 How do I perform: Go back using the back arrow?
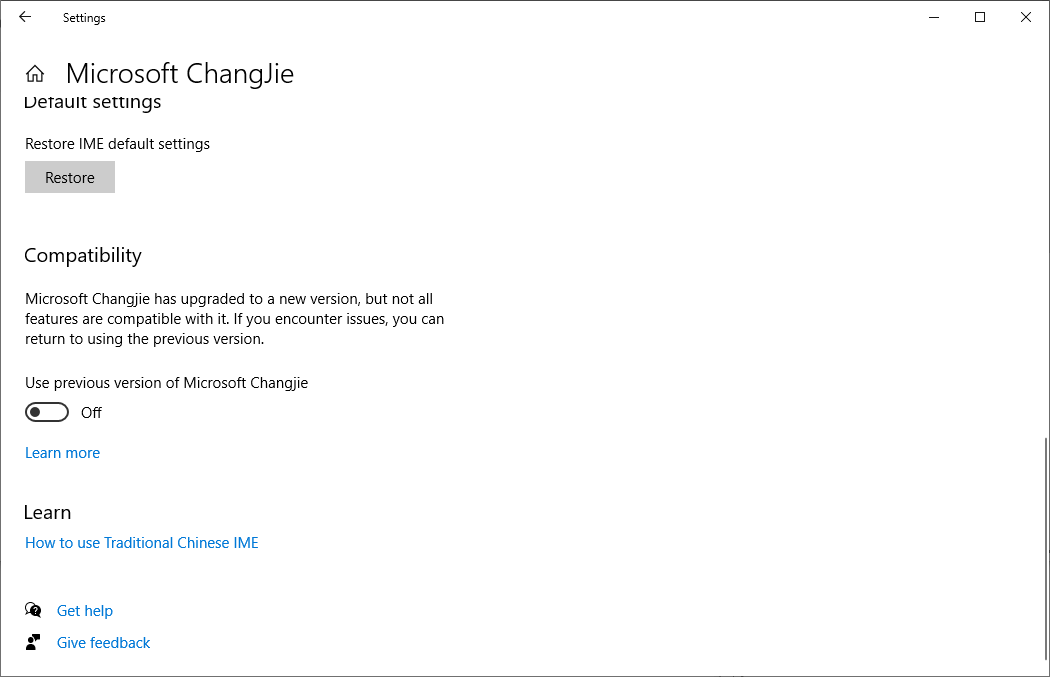pyautogui.click(x=25, y=17)
